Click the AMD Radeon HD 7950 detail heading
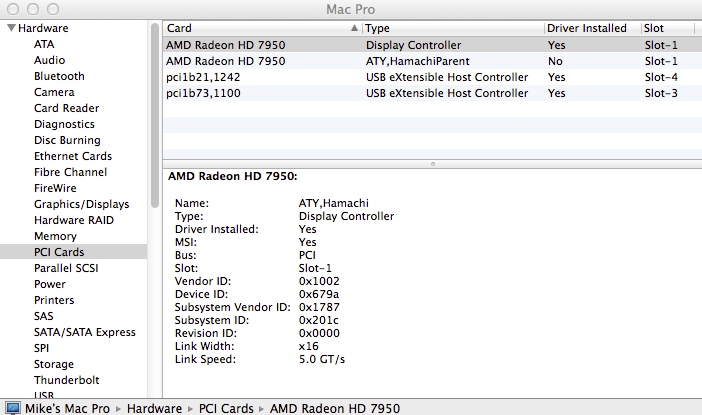The image size is (702, 415). click(233, 176)
